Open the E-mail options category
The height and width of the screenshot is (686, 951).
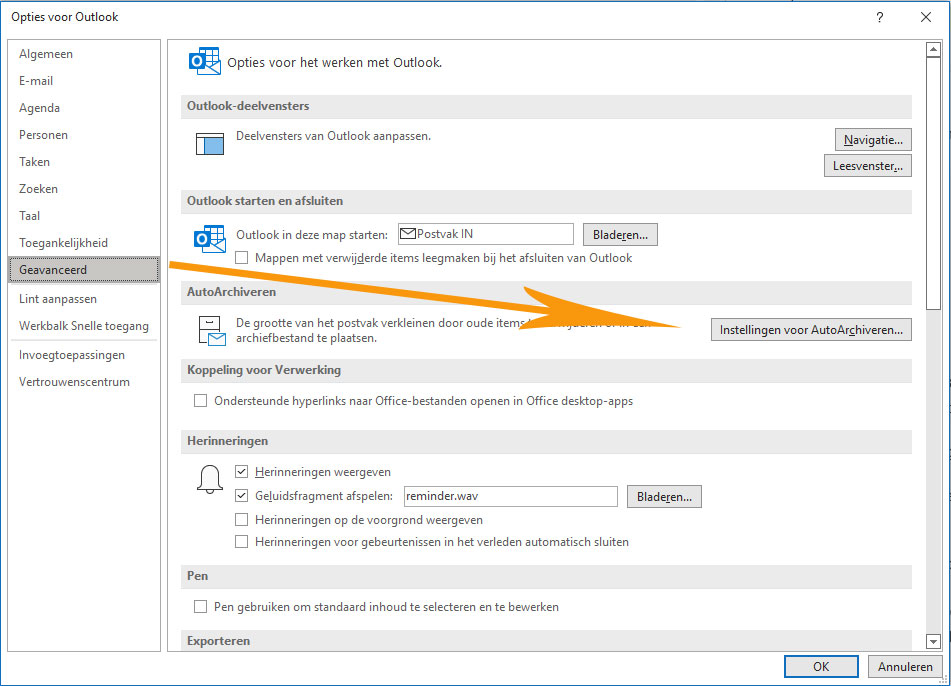(x=36, y=81)
